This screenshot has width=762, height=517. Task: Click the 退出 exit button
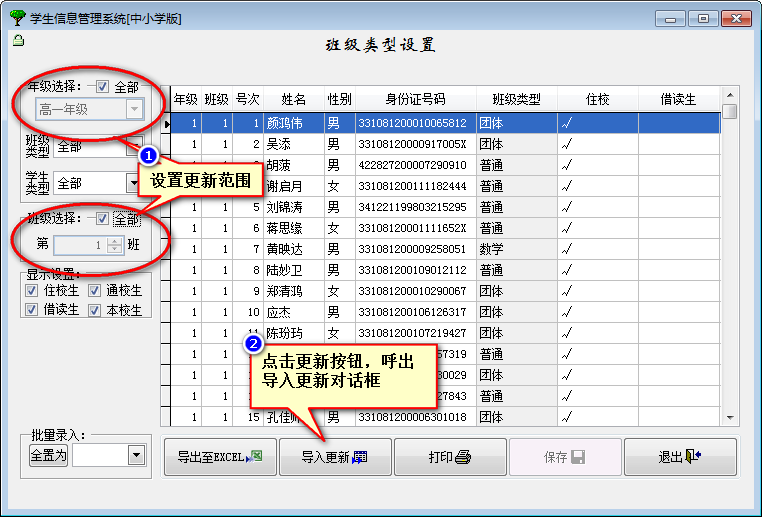click(680, 457)
